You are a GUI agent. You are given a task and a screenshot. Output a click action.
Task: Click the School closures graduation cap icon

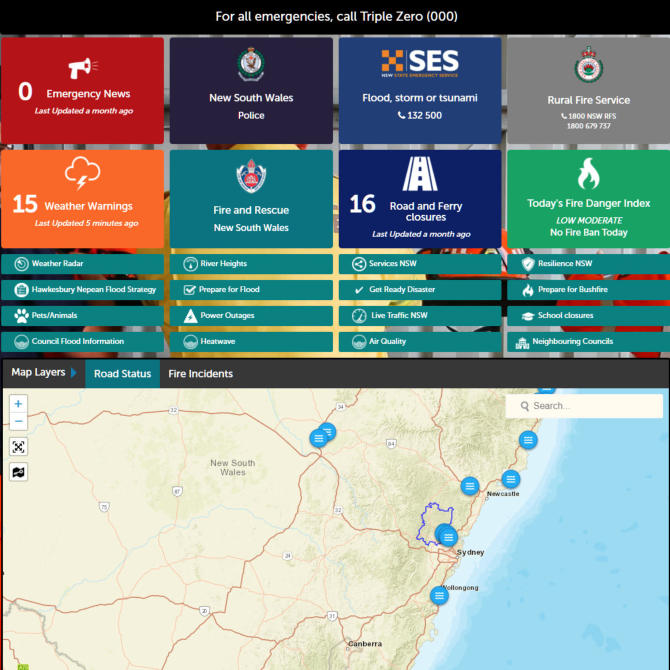coord(528,316)
